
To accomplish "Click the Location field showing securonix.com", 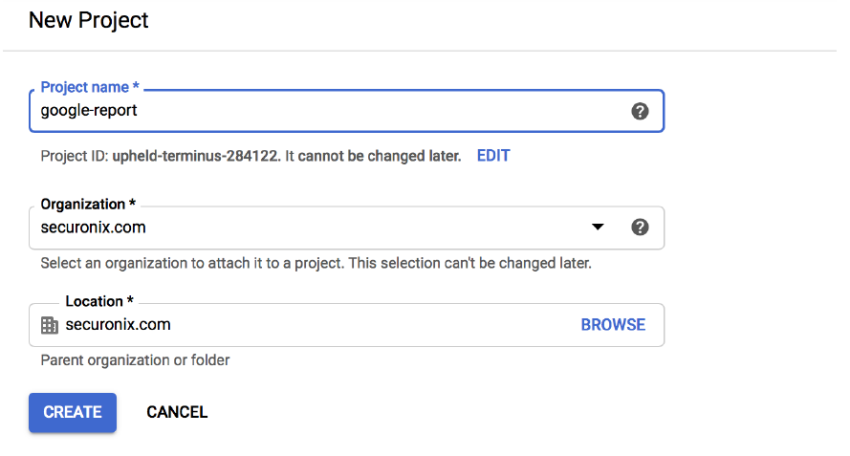I will [x=300, y=325].
